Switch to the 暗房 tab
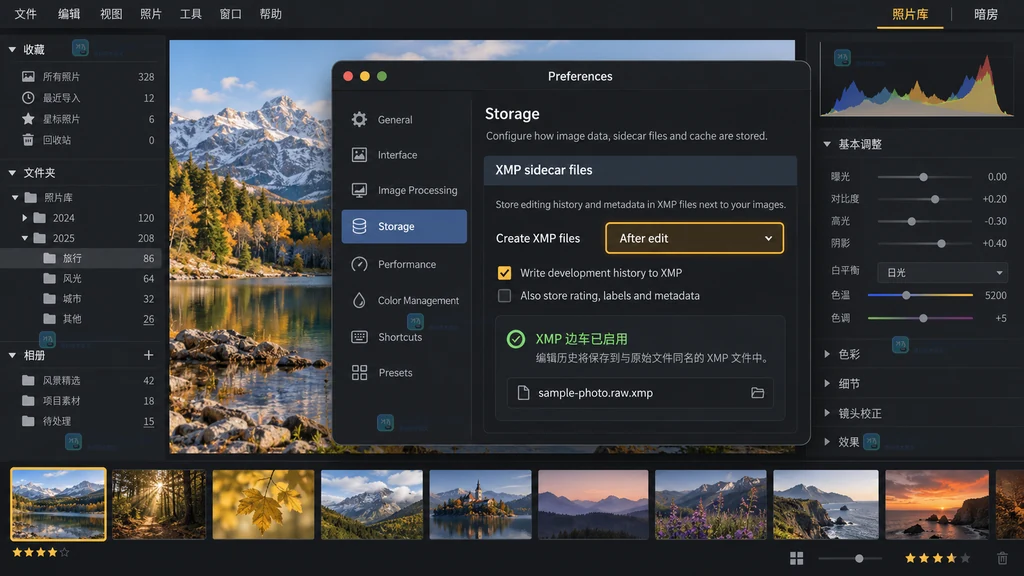1024x576 pixels. pos(985,14)
